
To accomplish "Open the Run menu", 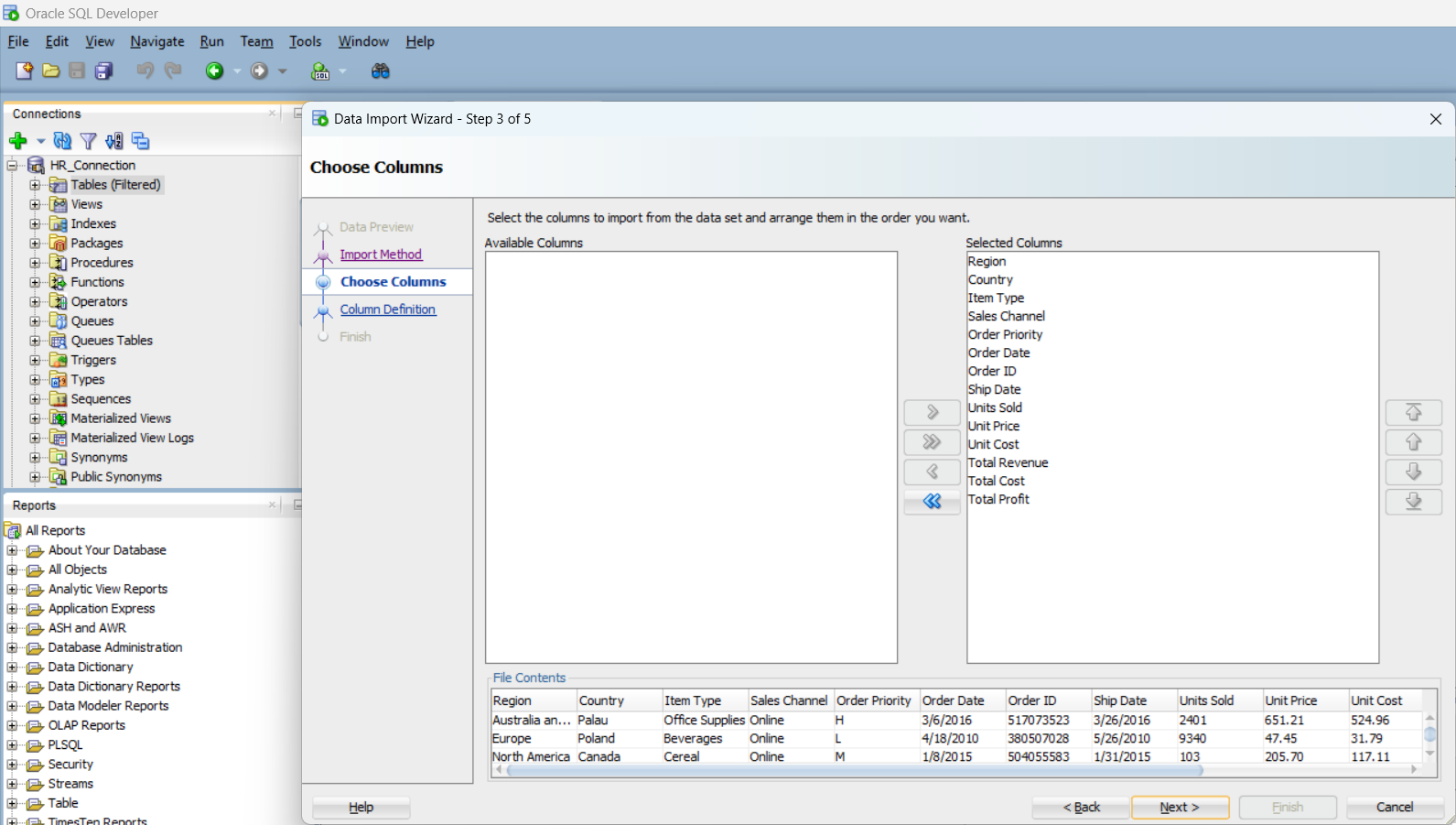I will point(211,41).
